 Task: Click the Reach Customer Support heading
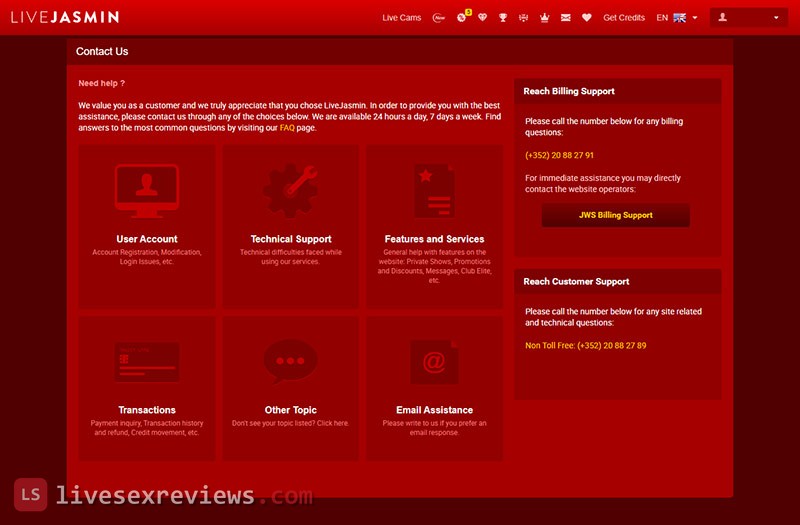pos(576,282)
